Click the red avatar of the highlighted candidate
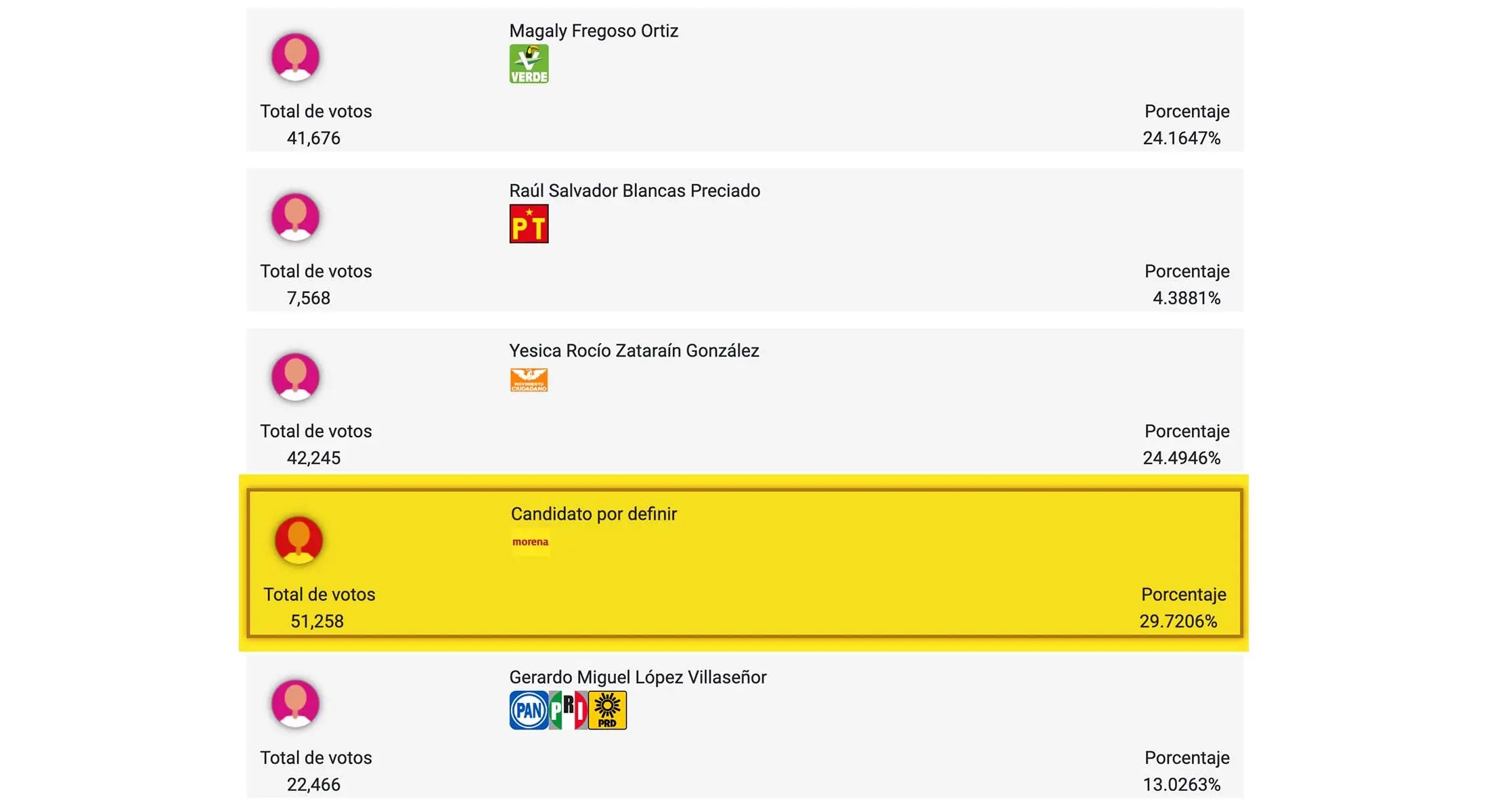This screenshot has width=1489, height=812. coord(298,540)
